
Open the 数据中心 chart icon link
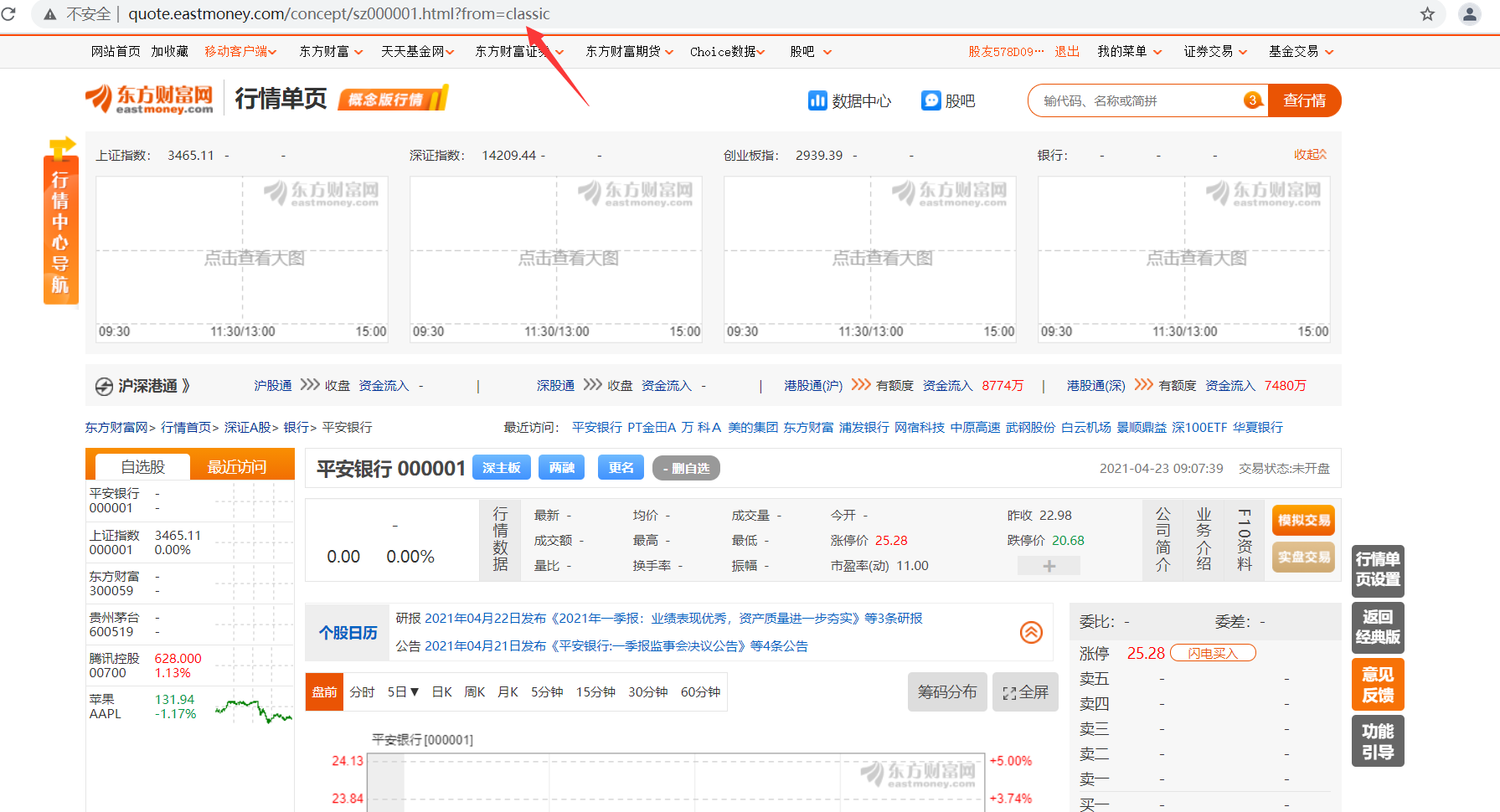817,100
